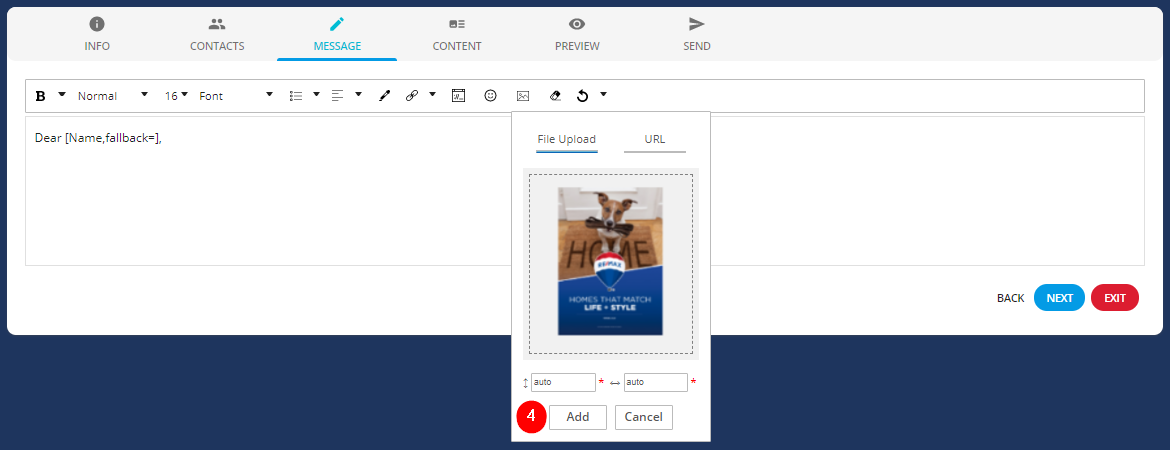1170x450 pixels.
Task: Click the undo arrow icon
Action: click(583, 96)
